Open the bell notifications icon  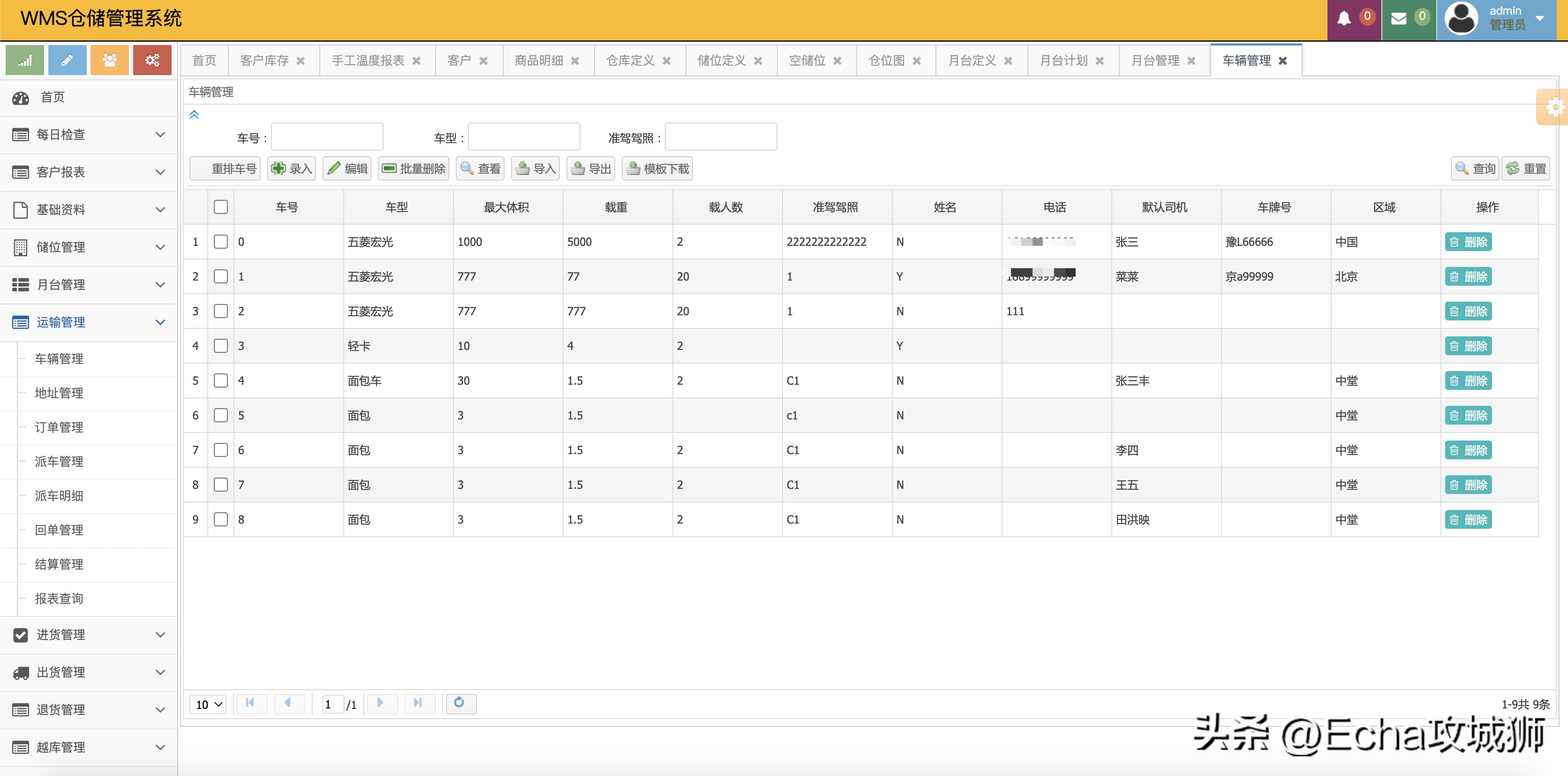click(1344, 18)
